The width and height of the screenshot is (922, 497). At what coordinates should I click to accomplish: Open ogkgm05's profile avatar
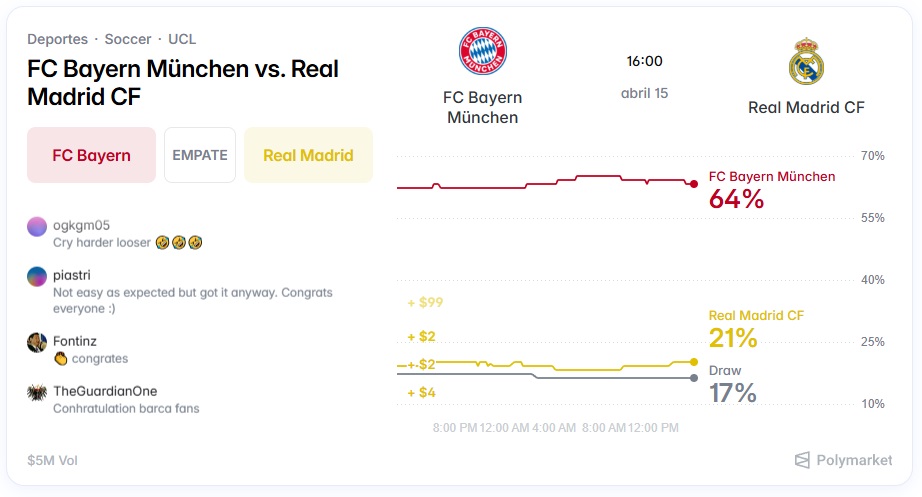click(x=37, y=226)
